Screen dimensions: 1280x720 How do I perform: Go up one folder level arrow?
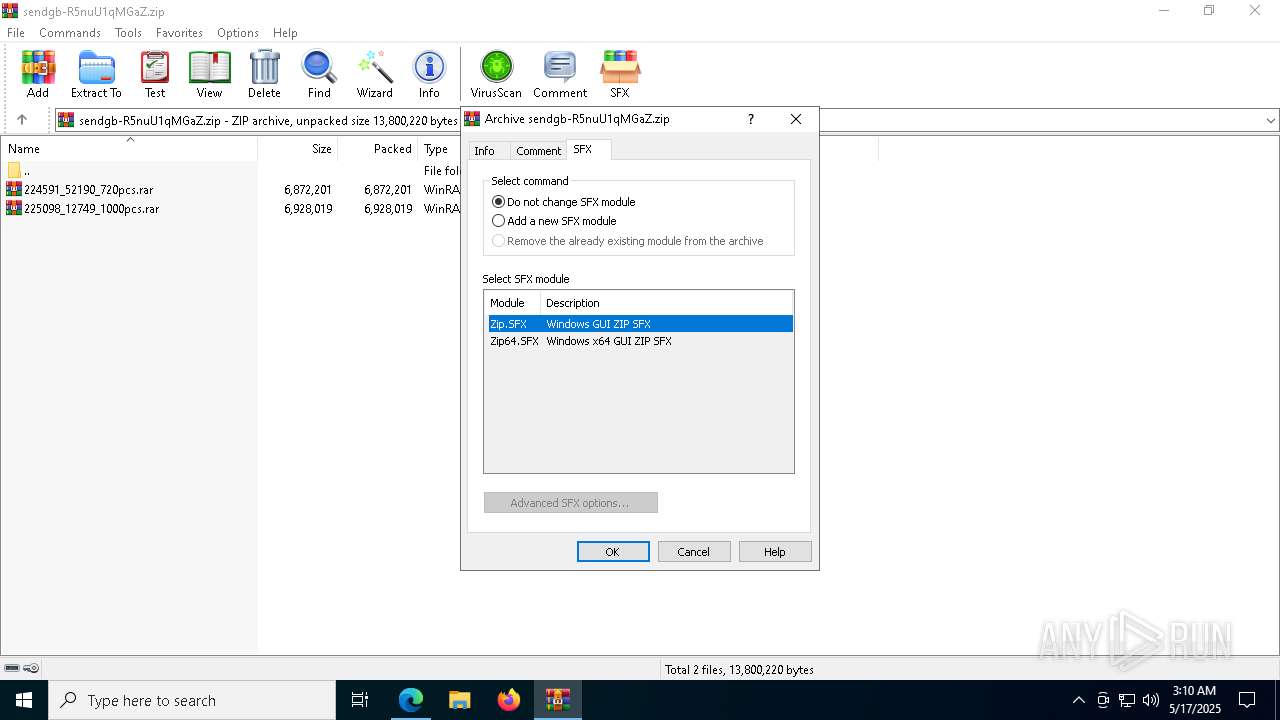[22, 120]
